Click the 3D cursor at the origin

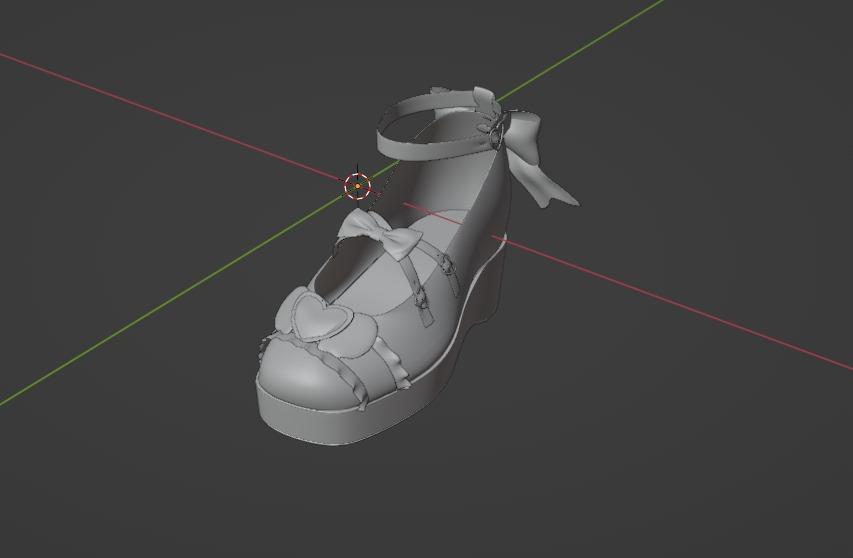click(x=357, y=185)
